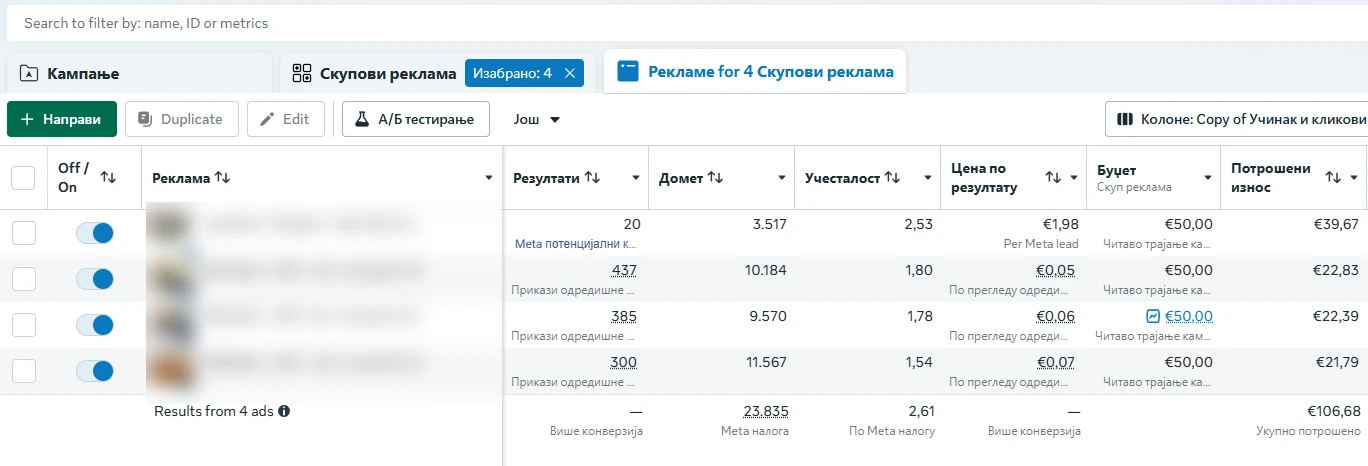Screen dimensions: 1368x466
Task: Click the Рекламе tab ad icon
Action: point(627,71)
